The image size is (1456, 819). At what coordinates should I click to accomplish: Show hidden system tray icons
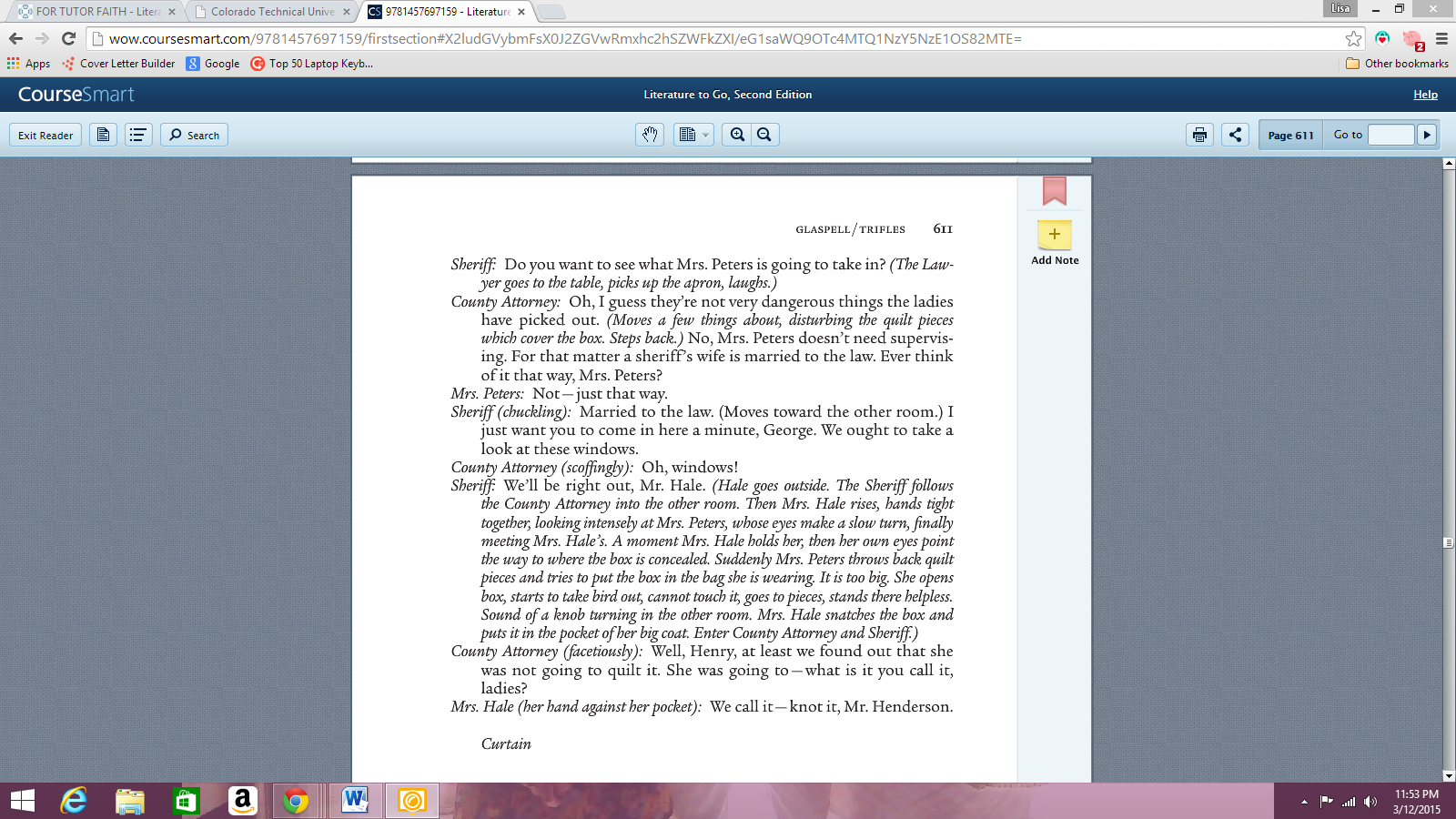[1304, 802]
